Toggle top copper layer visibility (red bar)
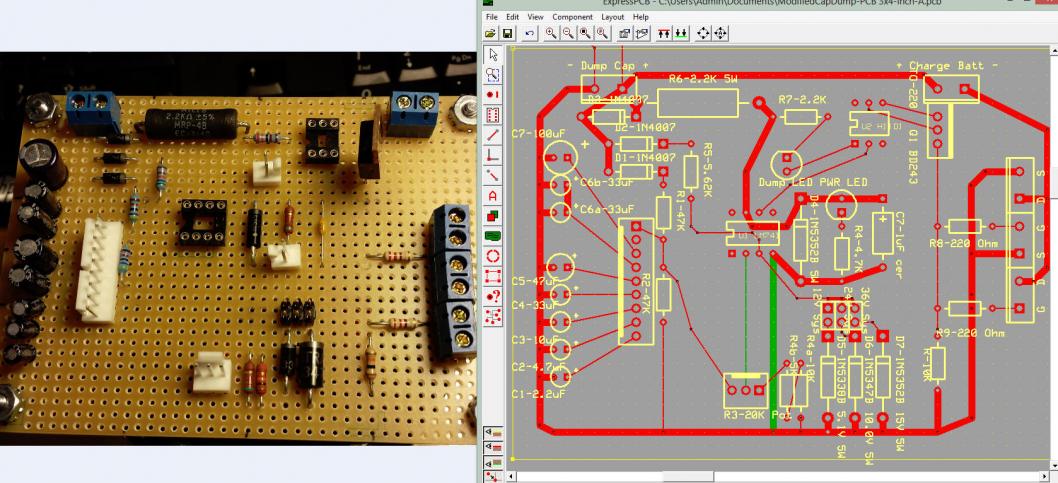The height and width of the screenshot is (483, 1058). 493,447
